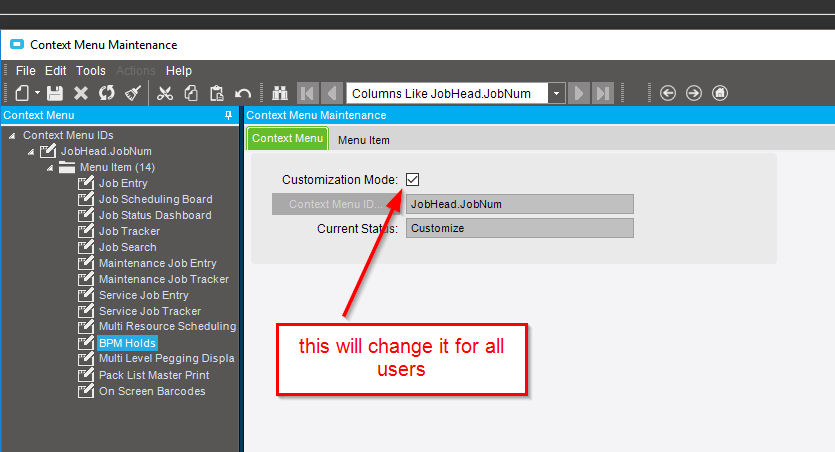Select Job Scheduling Board tree item

pos(155,199)
